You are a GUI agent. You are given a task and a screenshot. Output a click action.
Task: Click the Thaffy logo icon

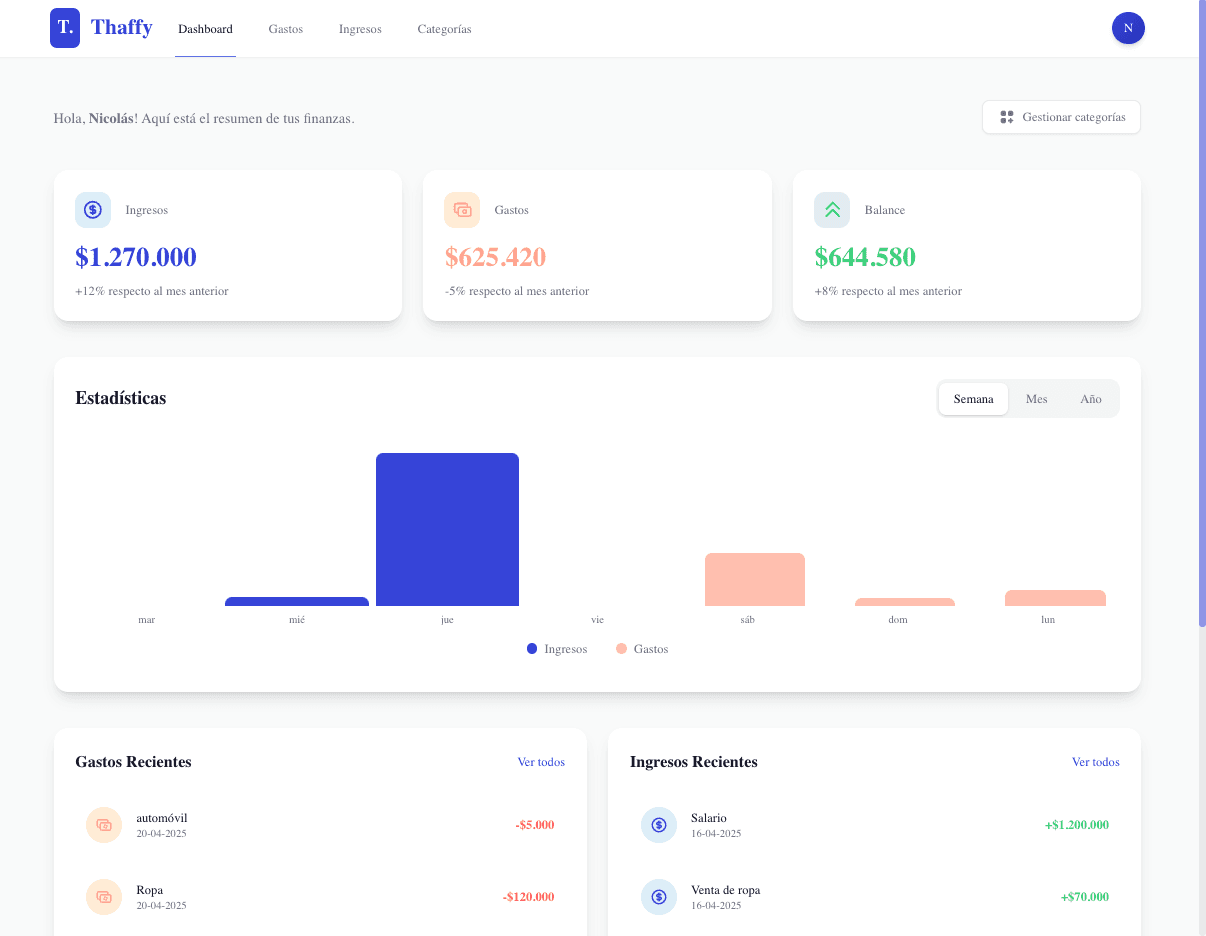pos(64,28)
